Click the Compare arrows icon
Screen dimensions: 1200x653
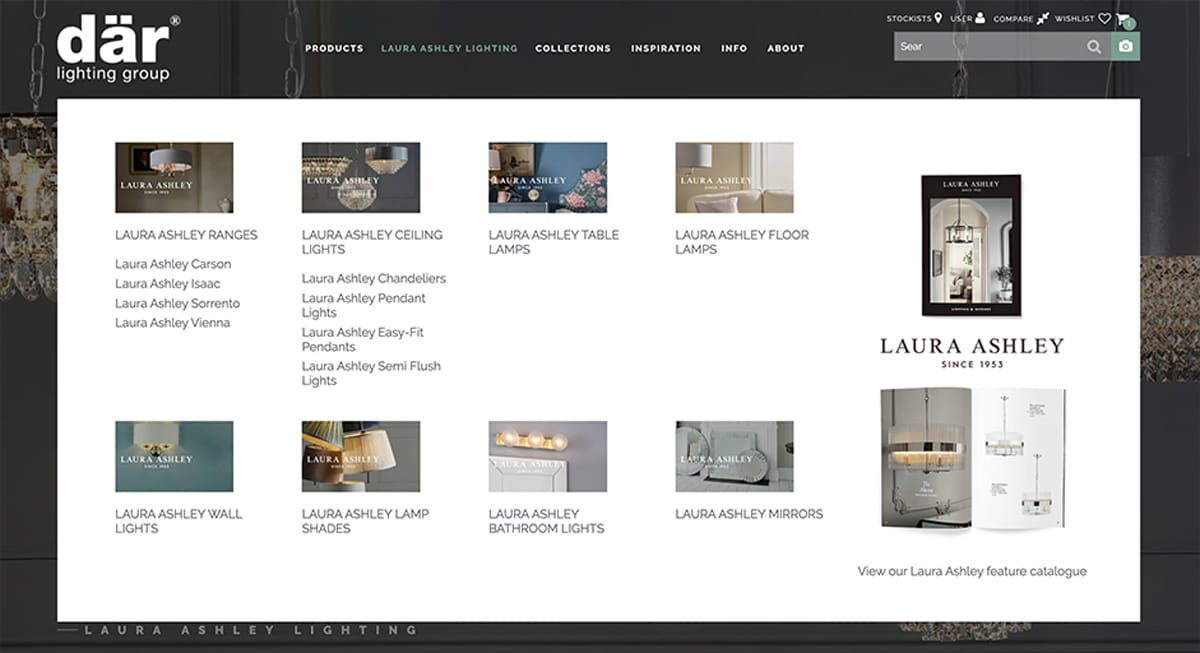[x=1043, y=18]
